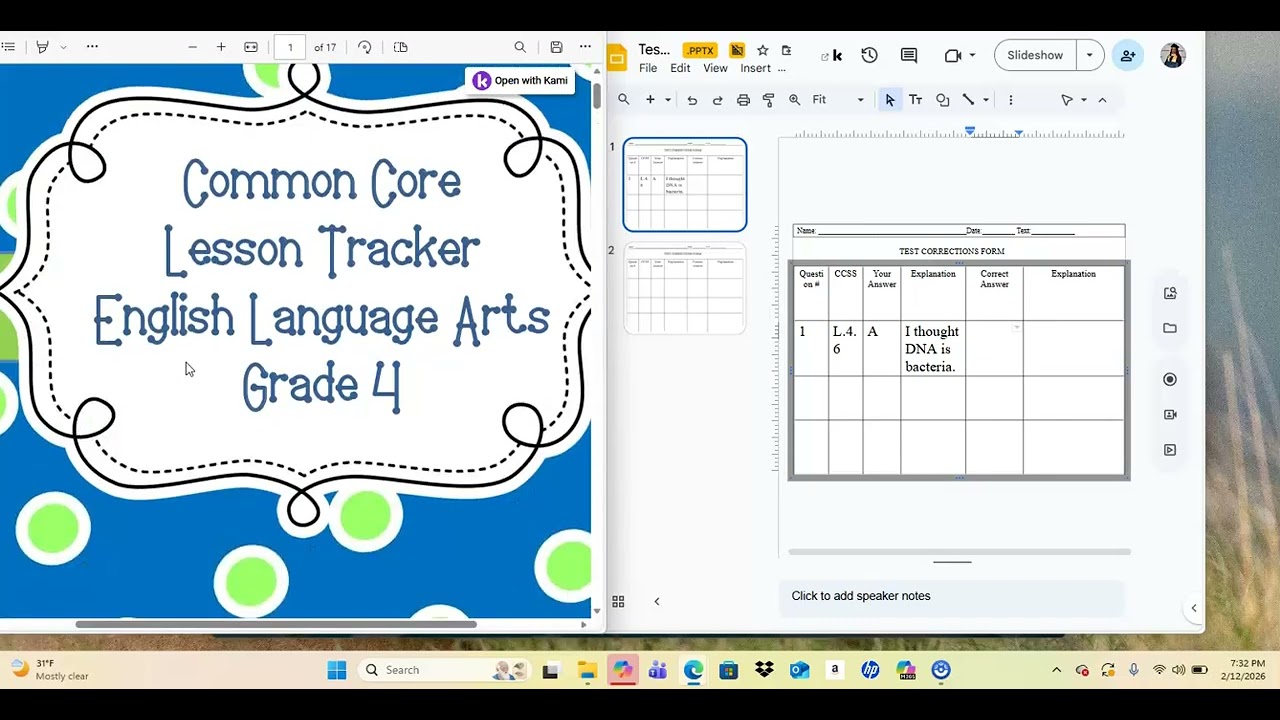
Task: Open version history clock icon
Action: click(869, 56)
